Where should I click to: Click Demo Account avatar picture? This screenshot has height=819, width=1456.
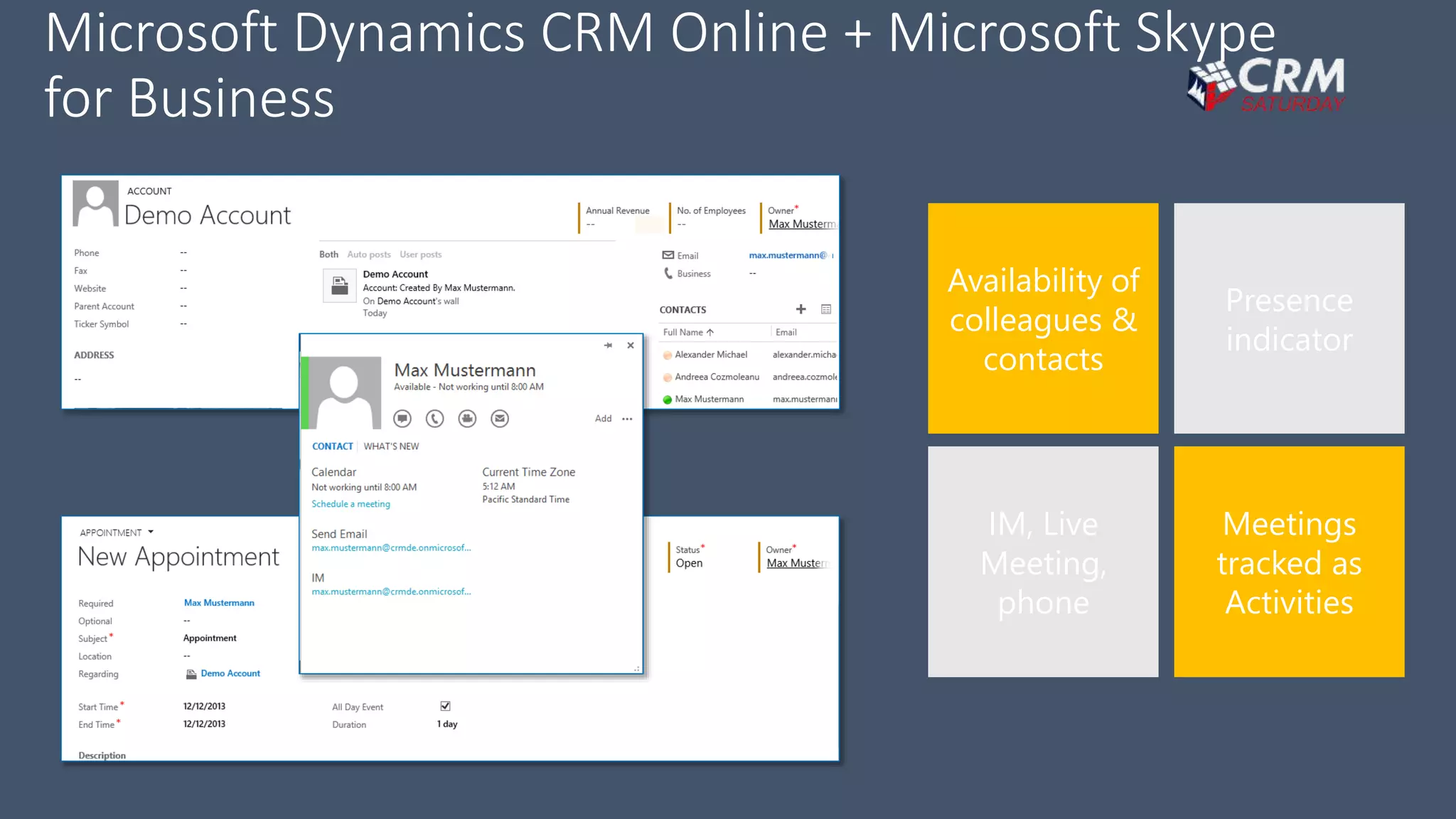[95, 203]
